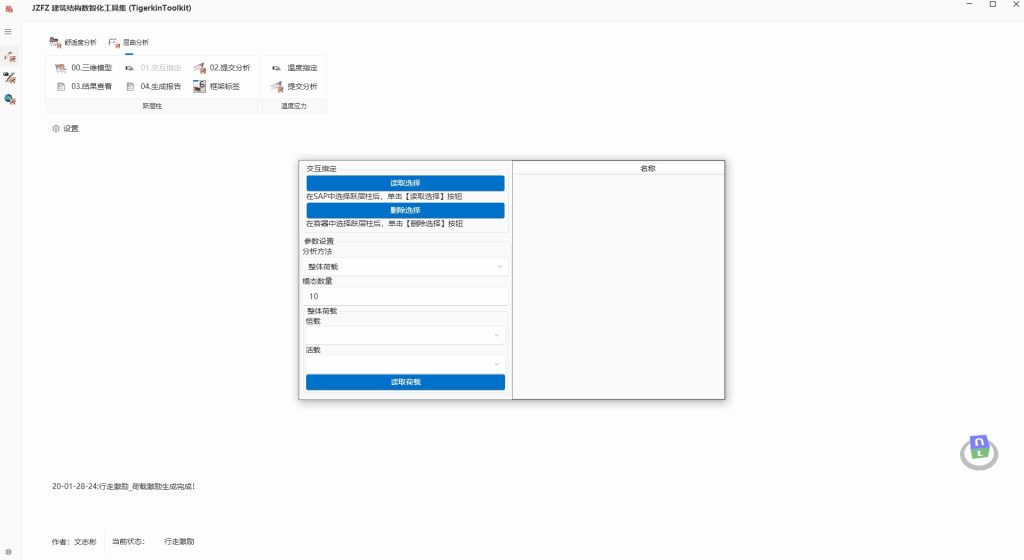
Task: Click the 当前状态 label in the footer
Action: (x=128, y=541)
